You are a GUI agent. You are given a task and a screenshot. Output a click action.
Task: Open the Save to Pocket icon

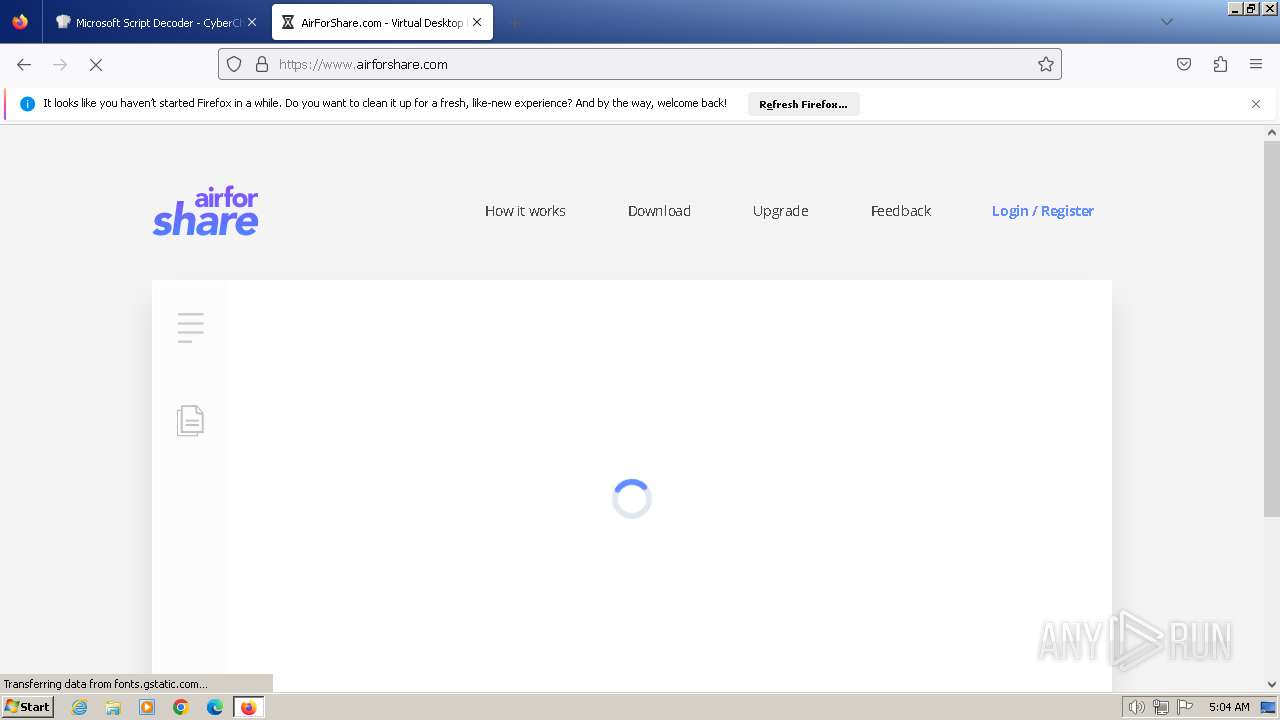[1184, 64]
